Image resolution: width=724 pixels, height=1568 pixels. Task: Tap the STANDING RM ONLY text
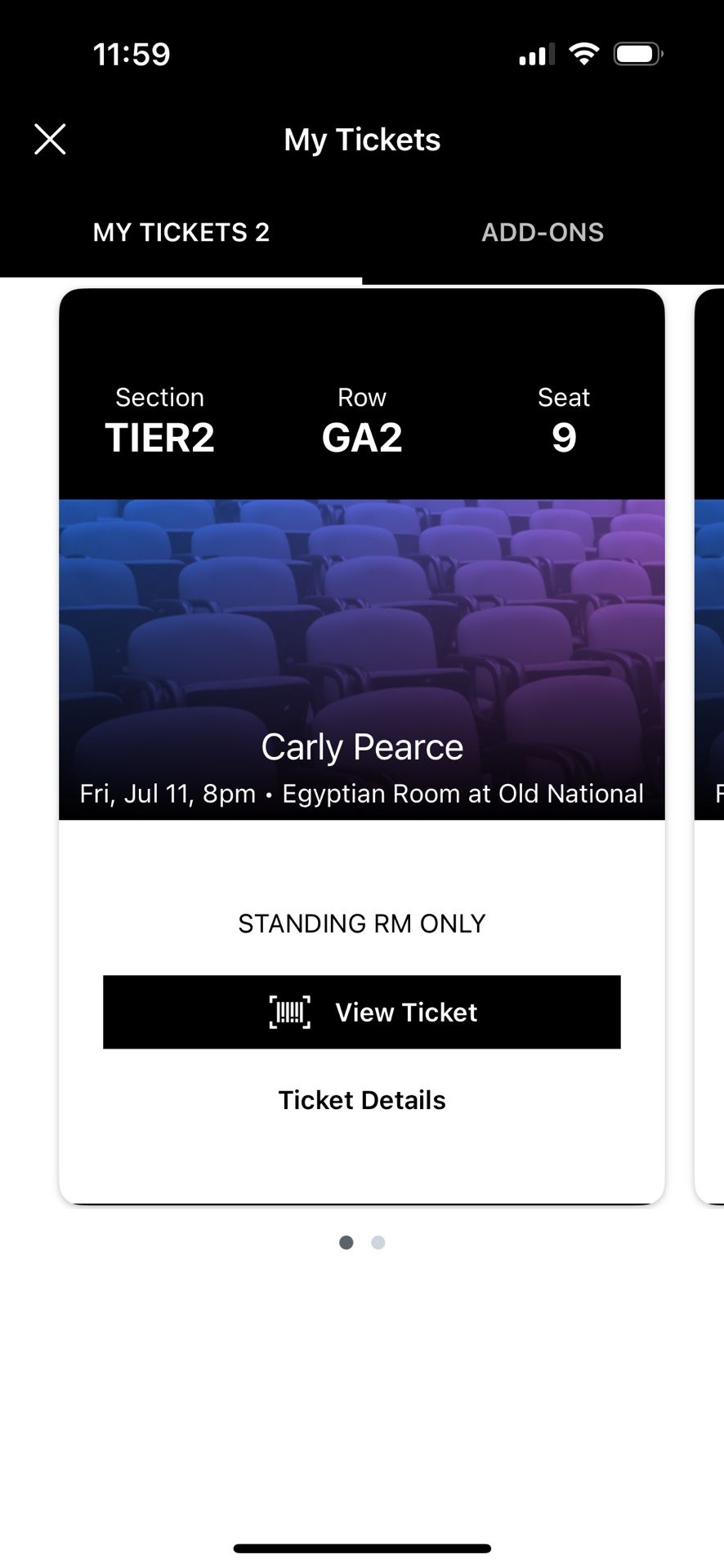coord(362,924)
